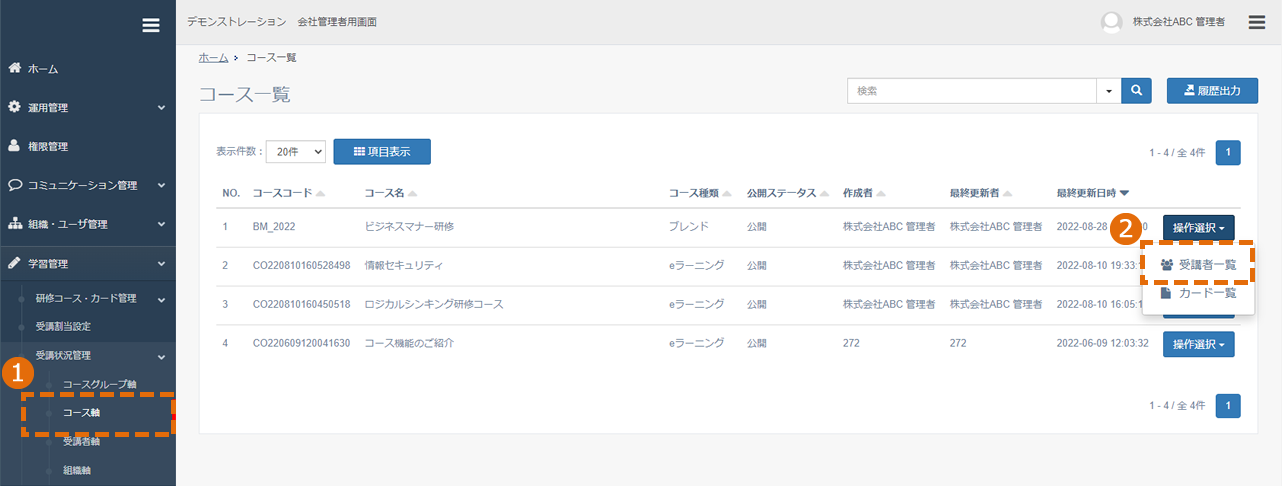Click the magnifier search button
The height and width of the screenshot is (486, 1282).
[1137, 91]
